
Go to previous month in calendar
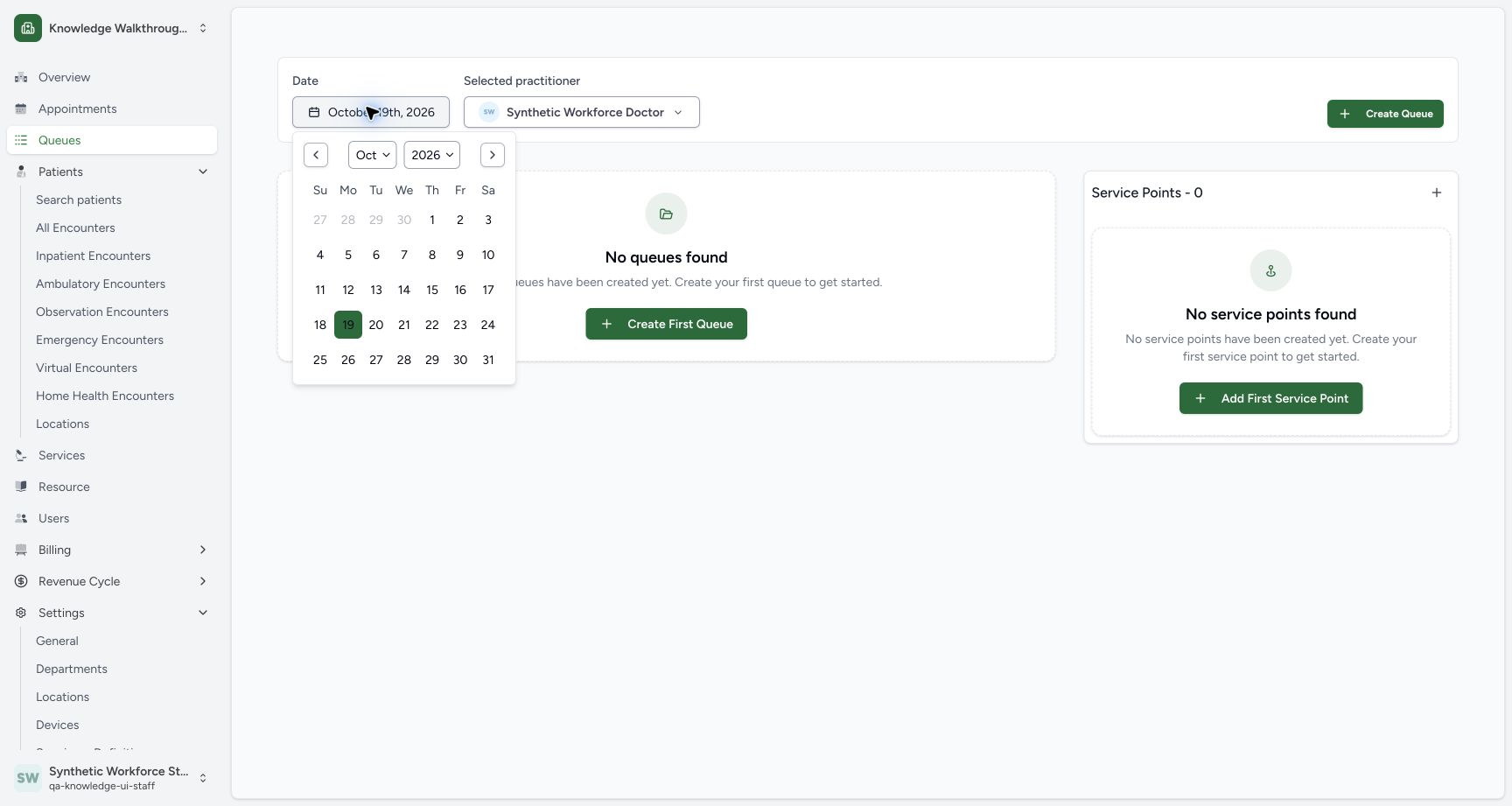[316, 155]
